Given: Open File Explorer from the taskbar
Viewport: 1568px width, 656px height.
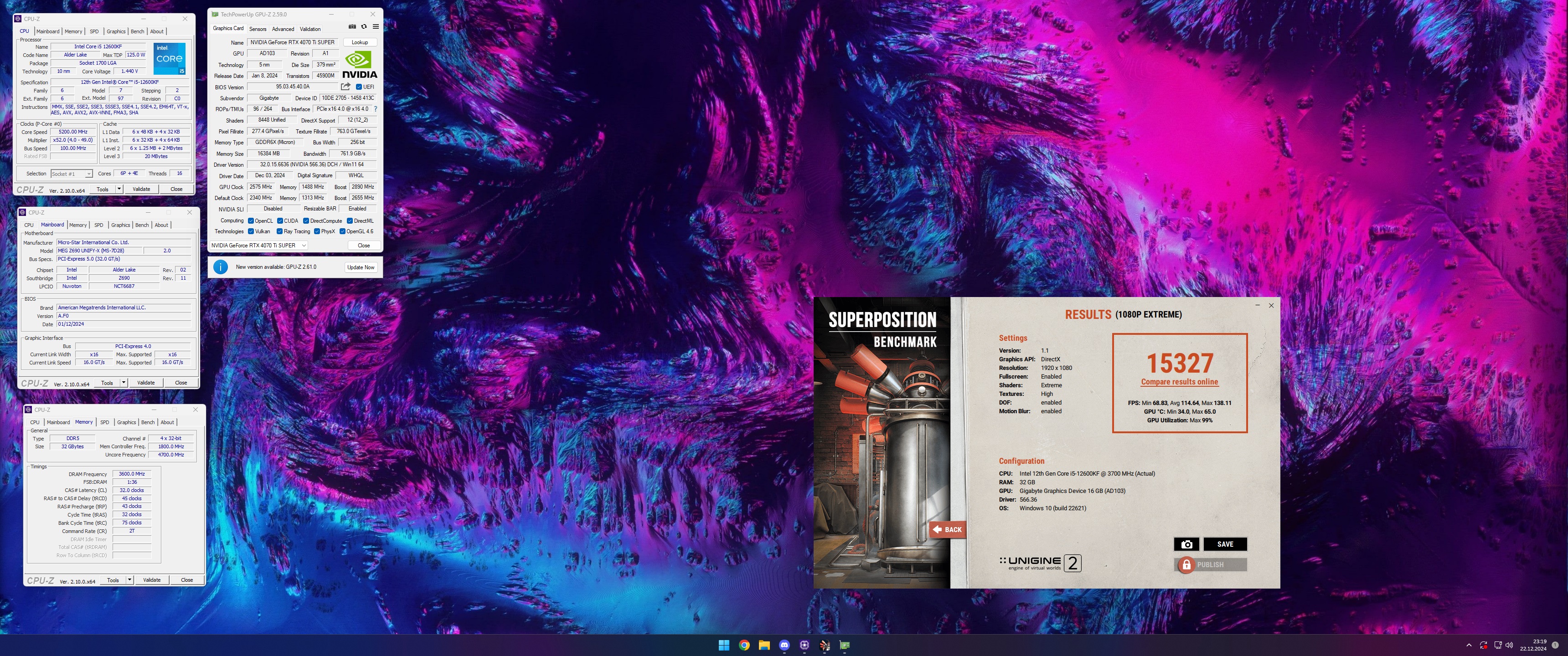Looking at the screenshot, I should (x=764, y=645).
